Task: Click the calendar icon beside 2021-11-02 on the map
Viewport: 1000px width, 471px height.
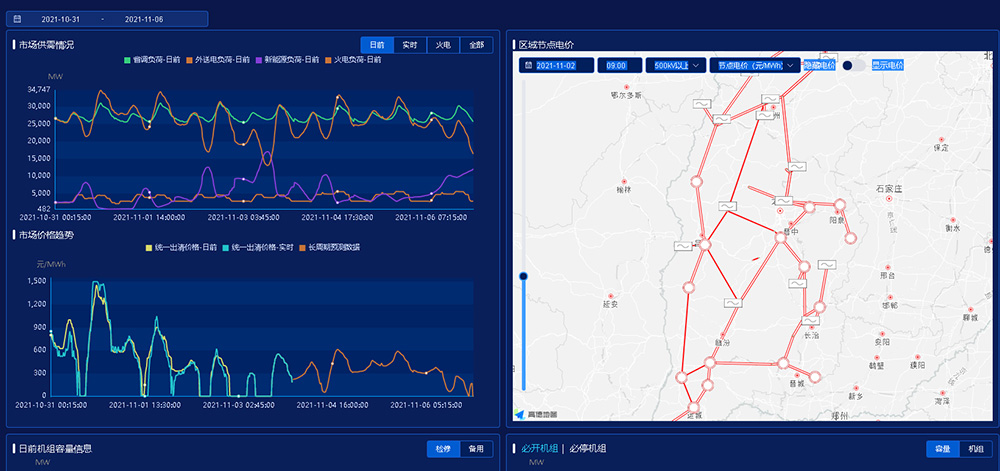Action: click(529, 65)
